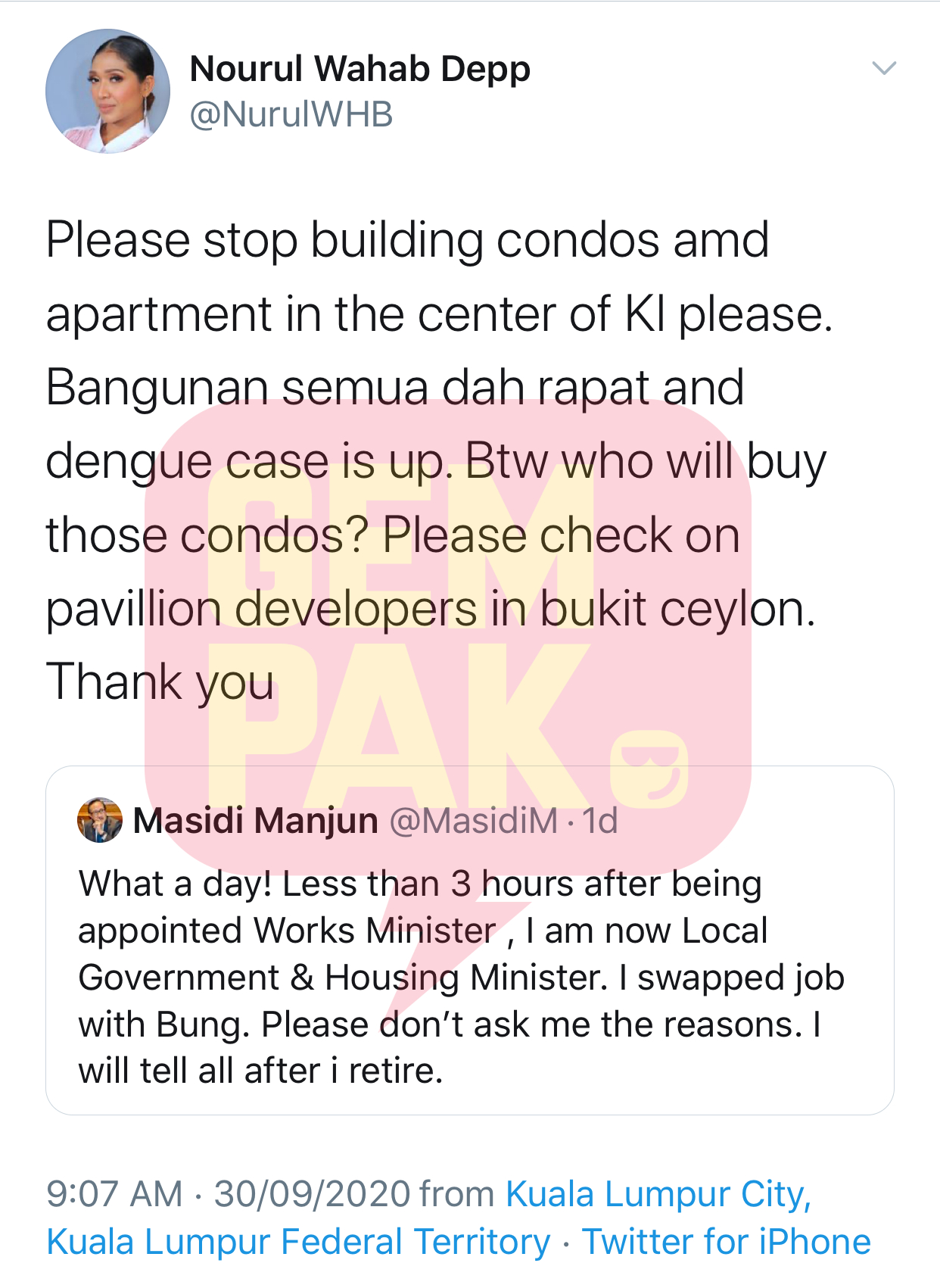Open the Kuala Lumpur City location link
940x1288 pixels.
coord(658,1194)
